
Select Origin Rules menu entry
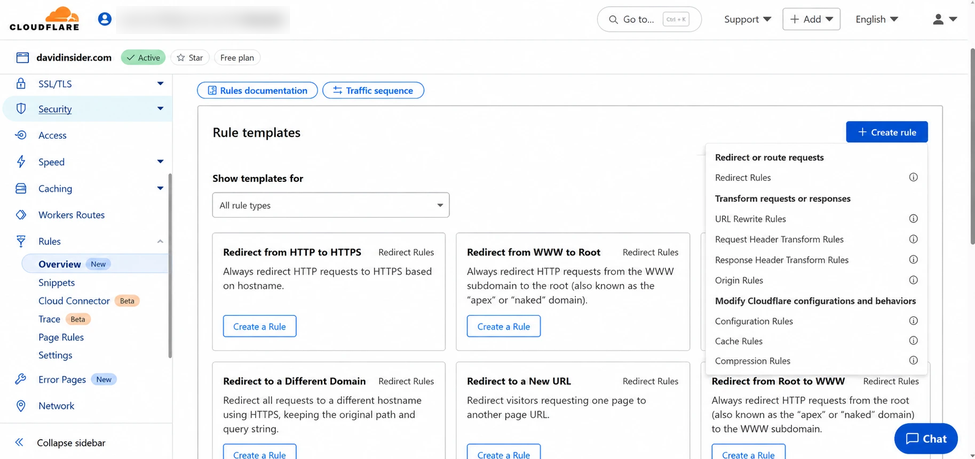(x=739, y=280)
